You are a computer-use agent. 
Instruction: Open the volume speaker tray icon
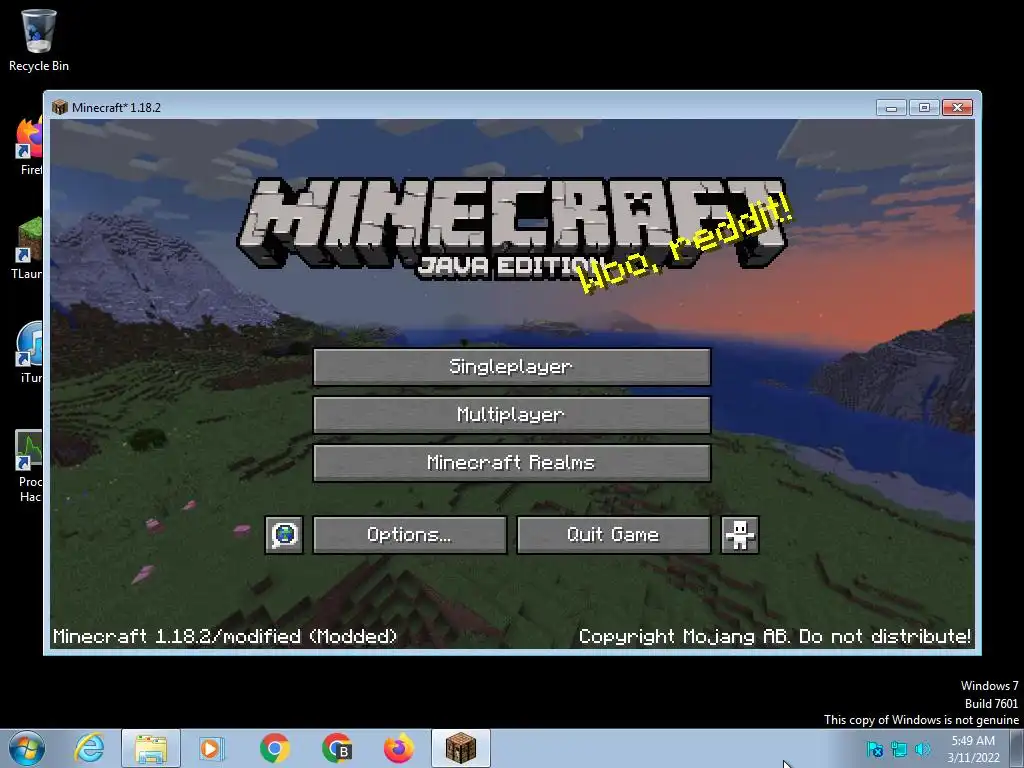(x=922, y=749)
